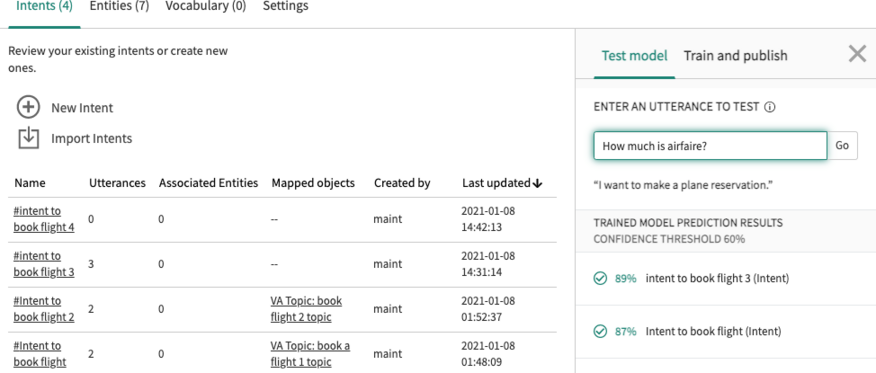
Task: Click utterance count 3 for flight 3
Action: [x=91, y=264]
